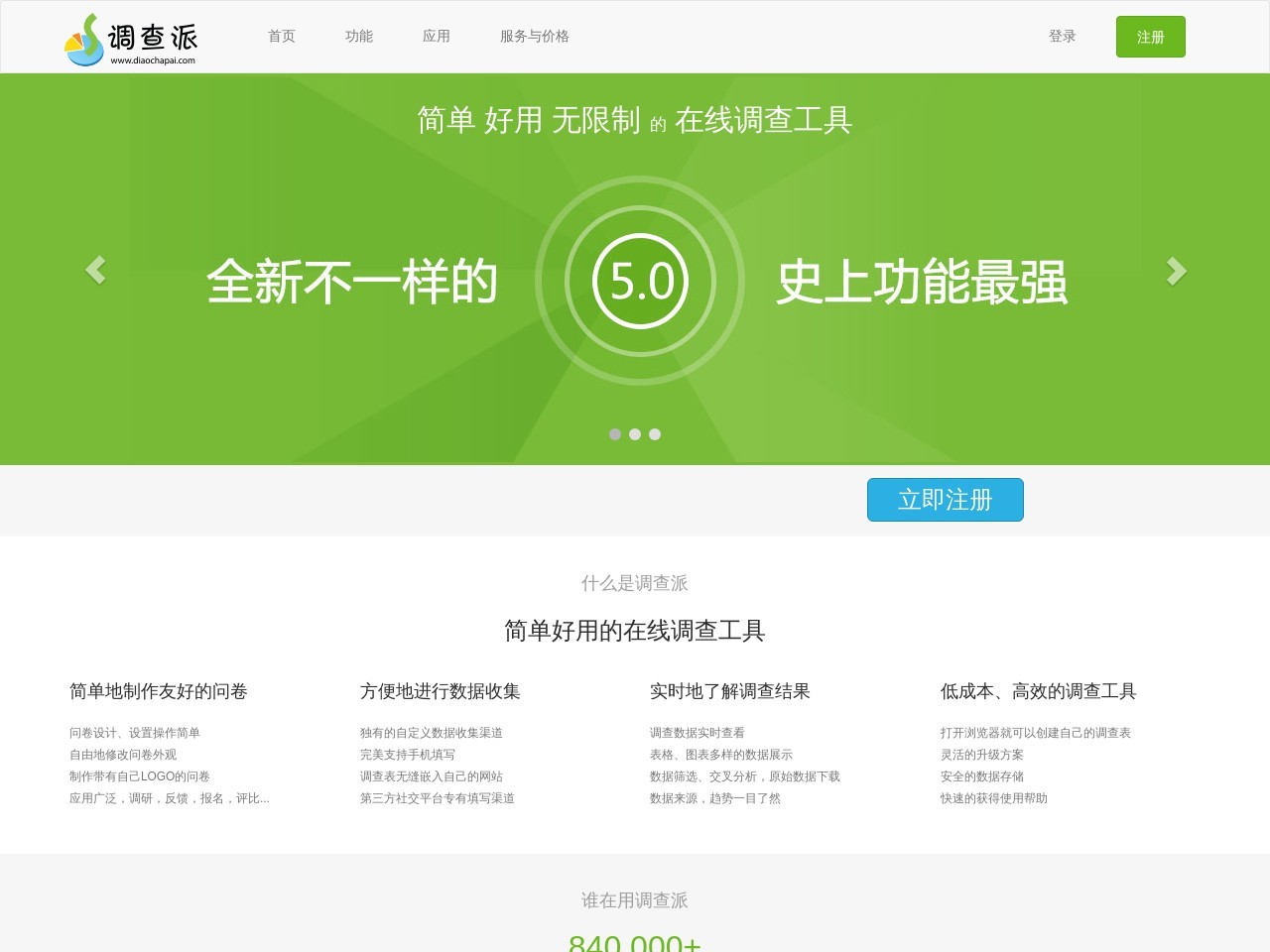Image resolution: width=1270 pixels, height=952 pixels.
Task: Open 服务与价格 navigation item
Action: (535, 37)
